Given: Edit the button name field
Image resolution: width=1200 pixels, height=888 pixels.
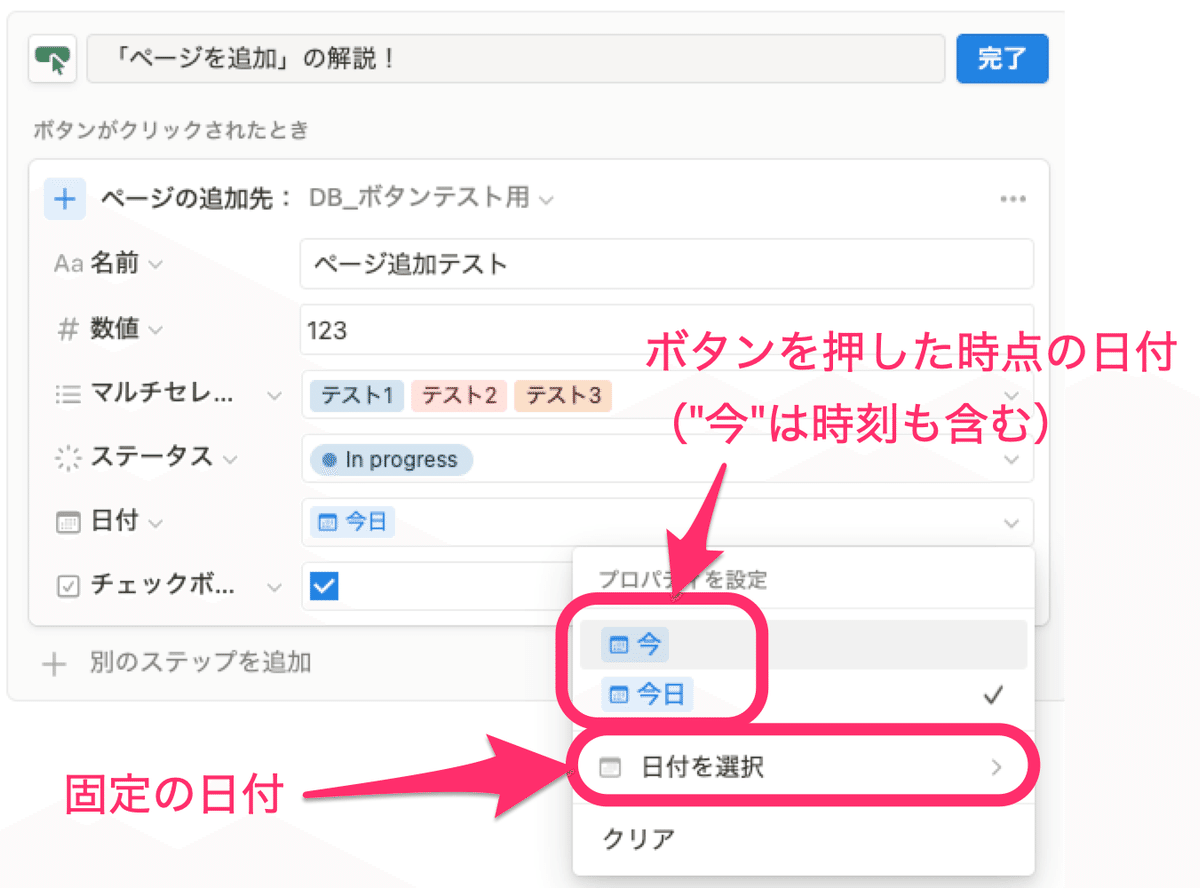Looking at the screenshot, I should pyautogui.click(x=516, y=59).
